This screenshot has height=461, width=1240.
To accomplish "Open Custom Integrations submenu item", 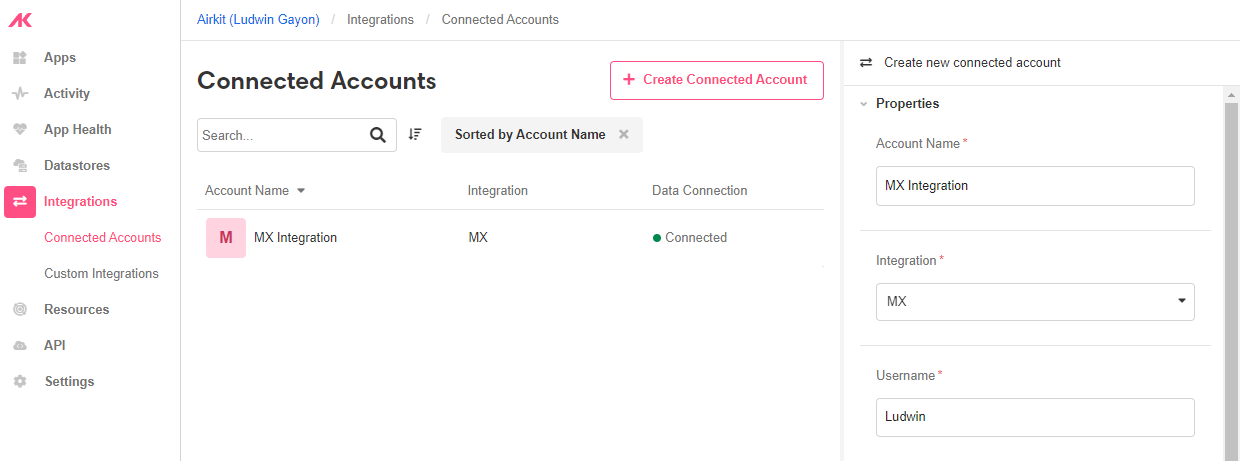I will [x=101, y=274].
